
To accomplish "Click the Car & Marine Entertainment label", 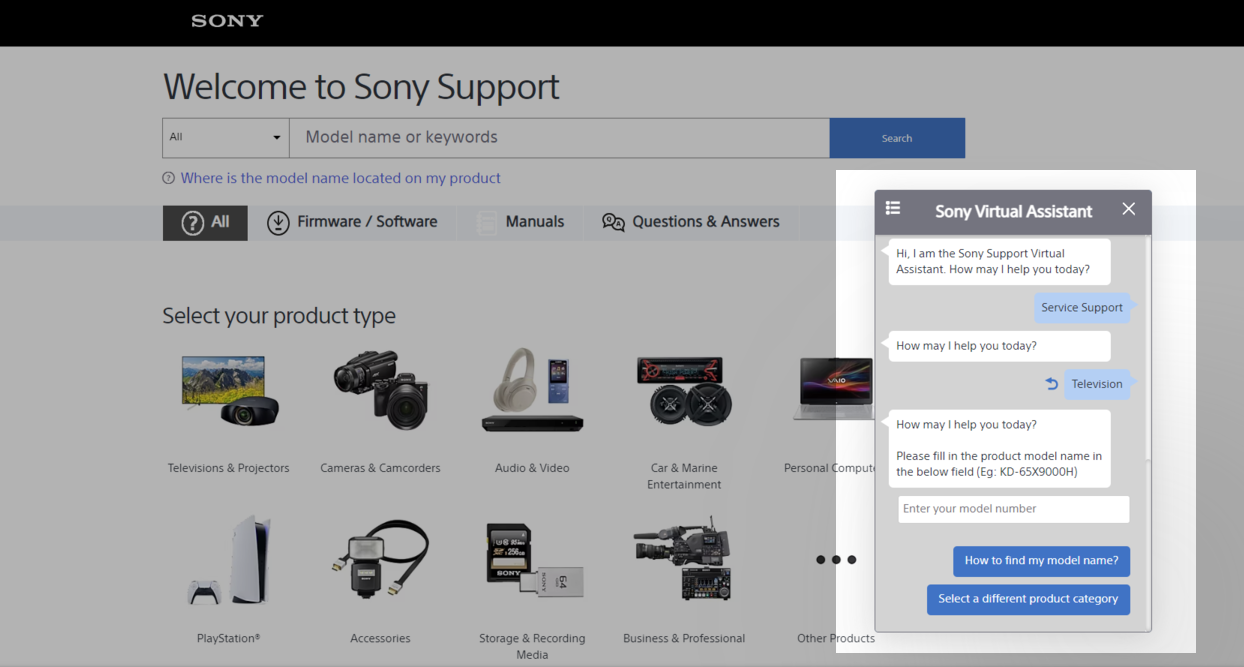I will (x=684, y=476).
